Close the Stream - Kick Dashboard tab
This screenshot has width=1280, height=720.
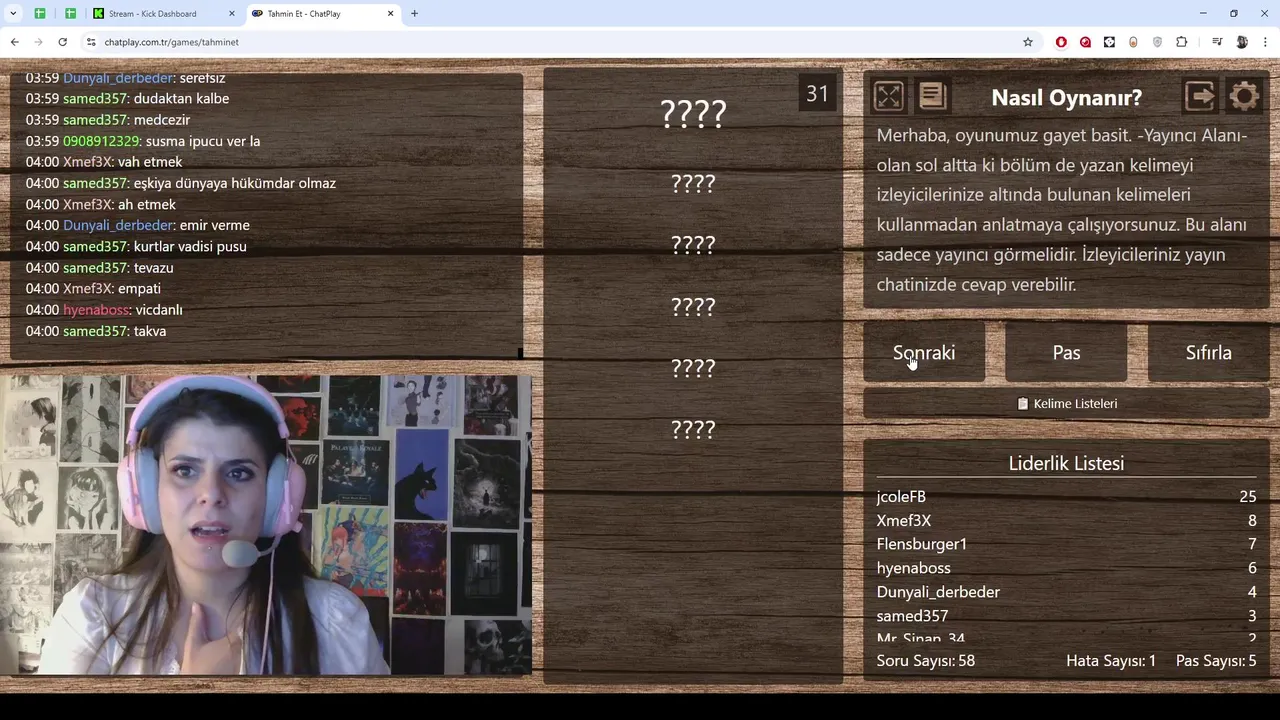tap(231, 13)
